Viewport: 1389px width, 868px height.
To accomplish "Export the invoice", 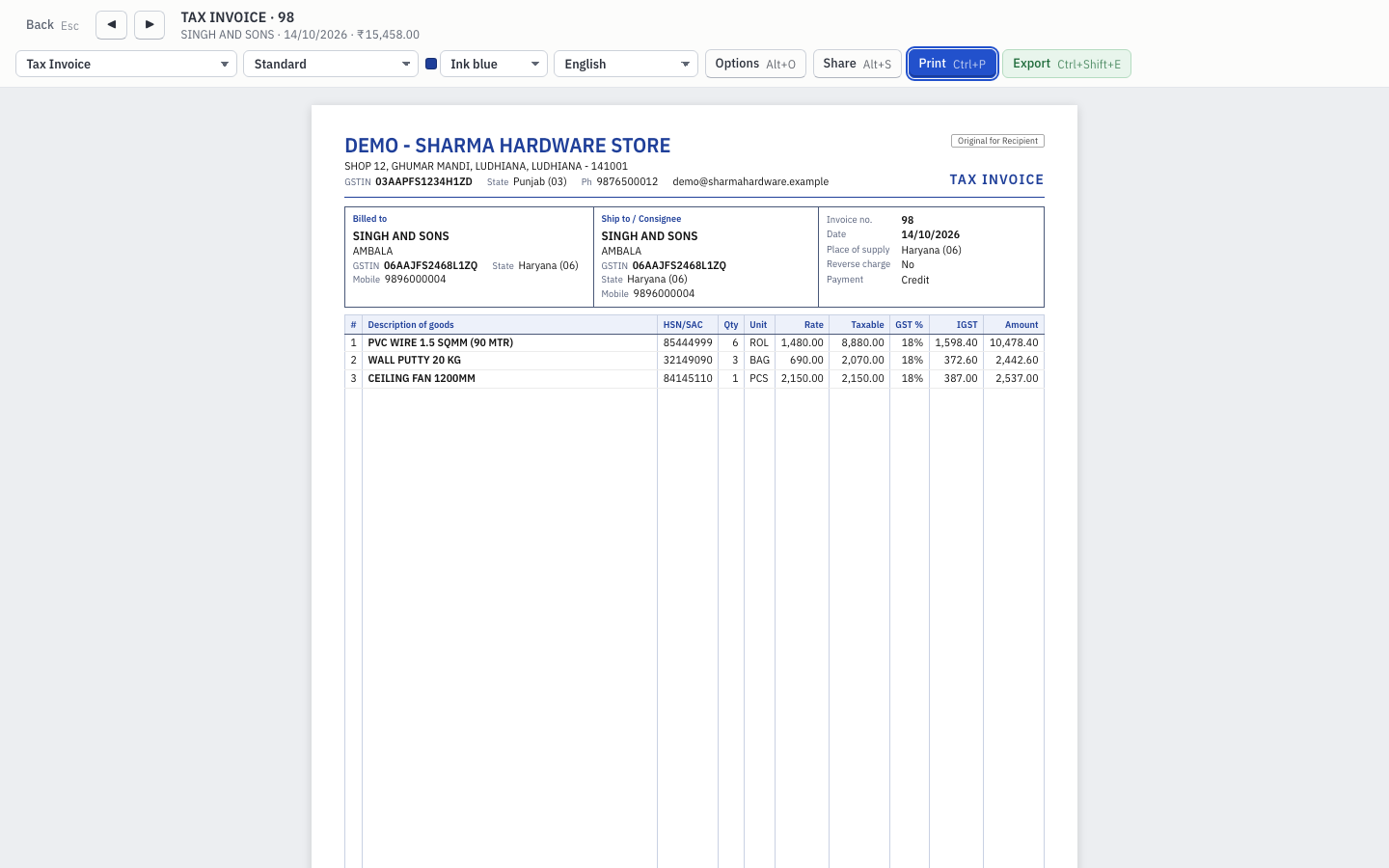I will (1067, 64).
